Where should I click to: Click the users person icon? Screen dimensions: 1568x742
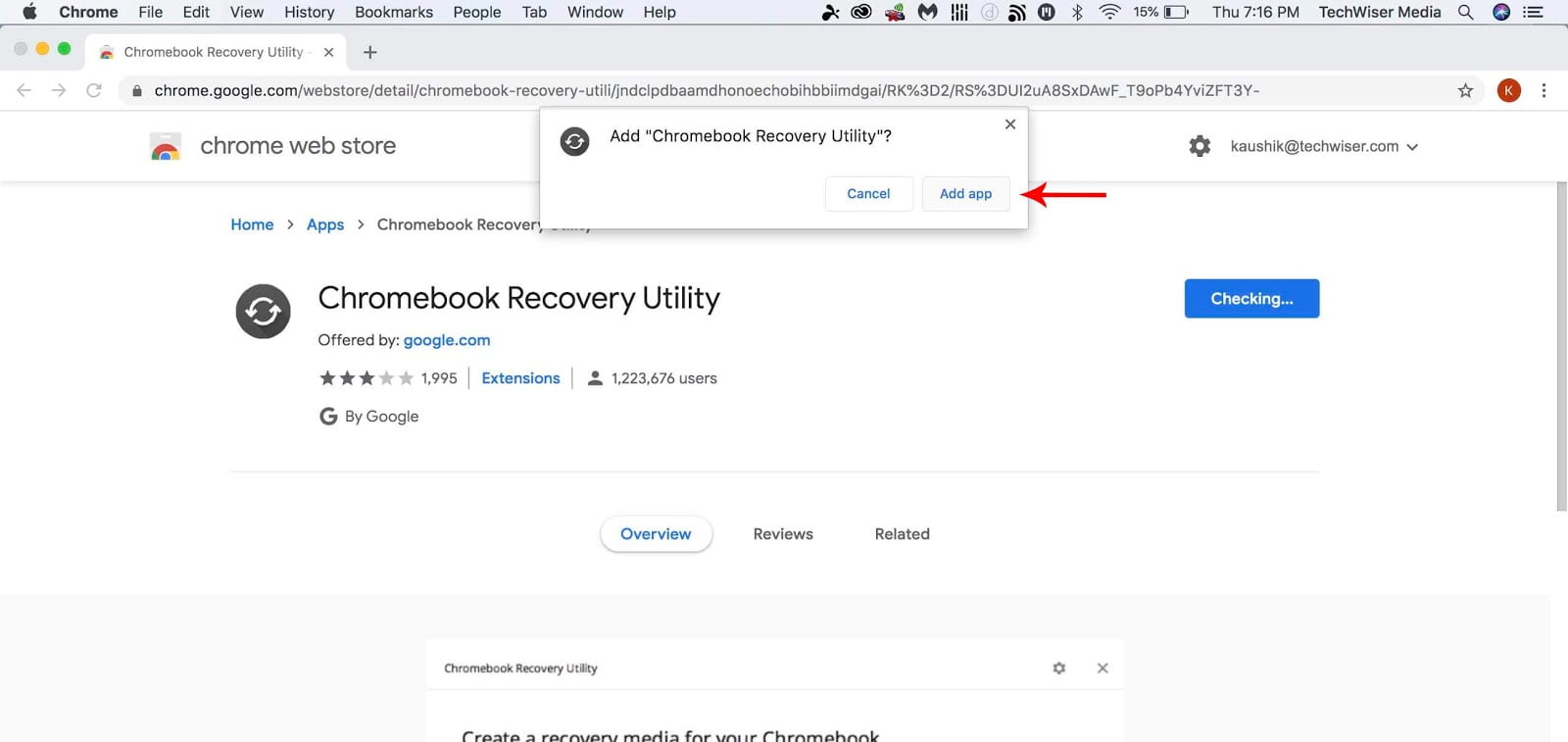point(595,378)
